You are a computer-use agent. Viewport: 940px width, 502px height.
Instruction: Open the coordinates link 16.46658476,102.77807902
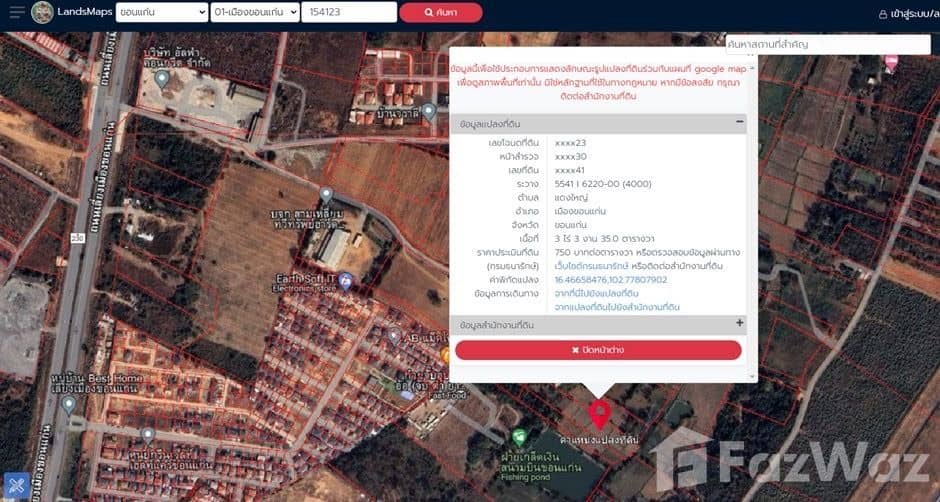pos(610,280)
